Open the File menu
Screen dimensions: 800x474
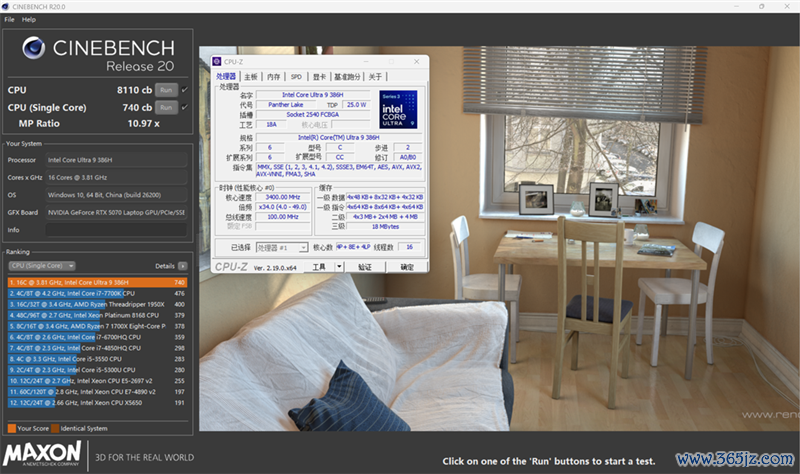[x=9, y=19]
